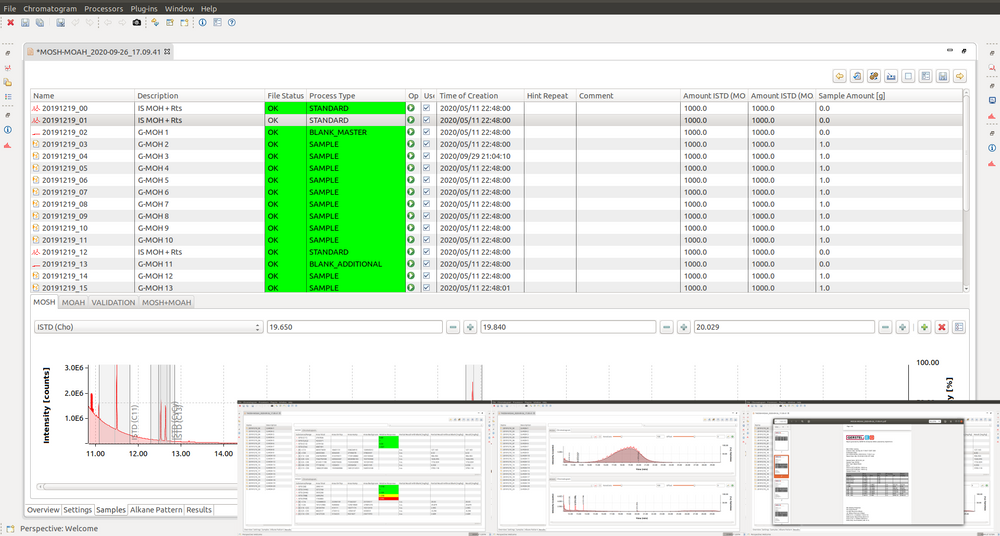Click the colored list icon in left sidebar
Viewport: 1000px width, 536px height.
click(8, 96)
